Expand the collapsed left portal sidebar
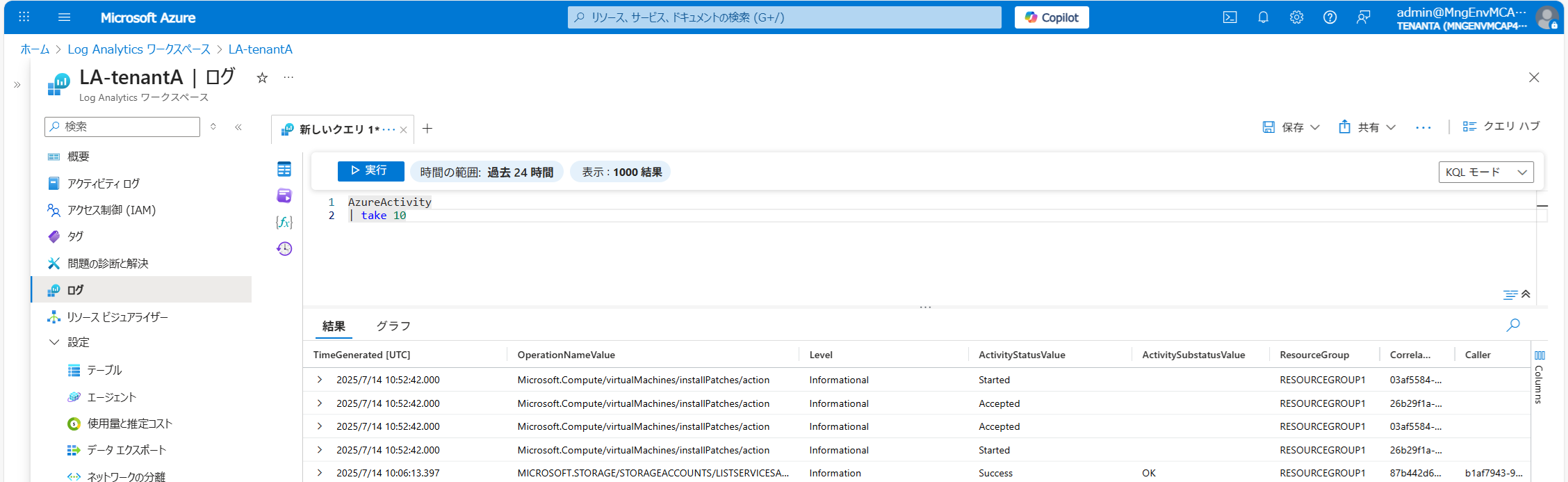The width and height of the screenshot is (1568, 482). point(17,85)
